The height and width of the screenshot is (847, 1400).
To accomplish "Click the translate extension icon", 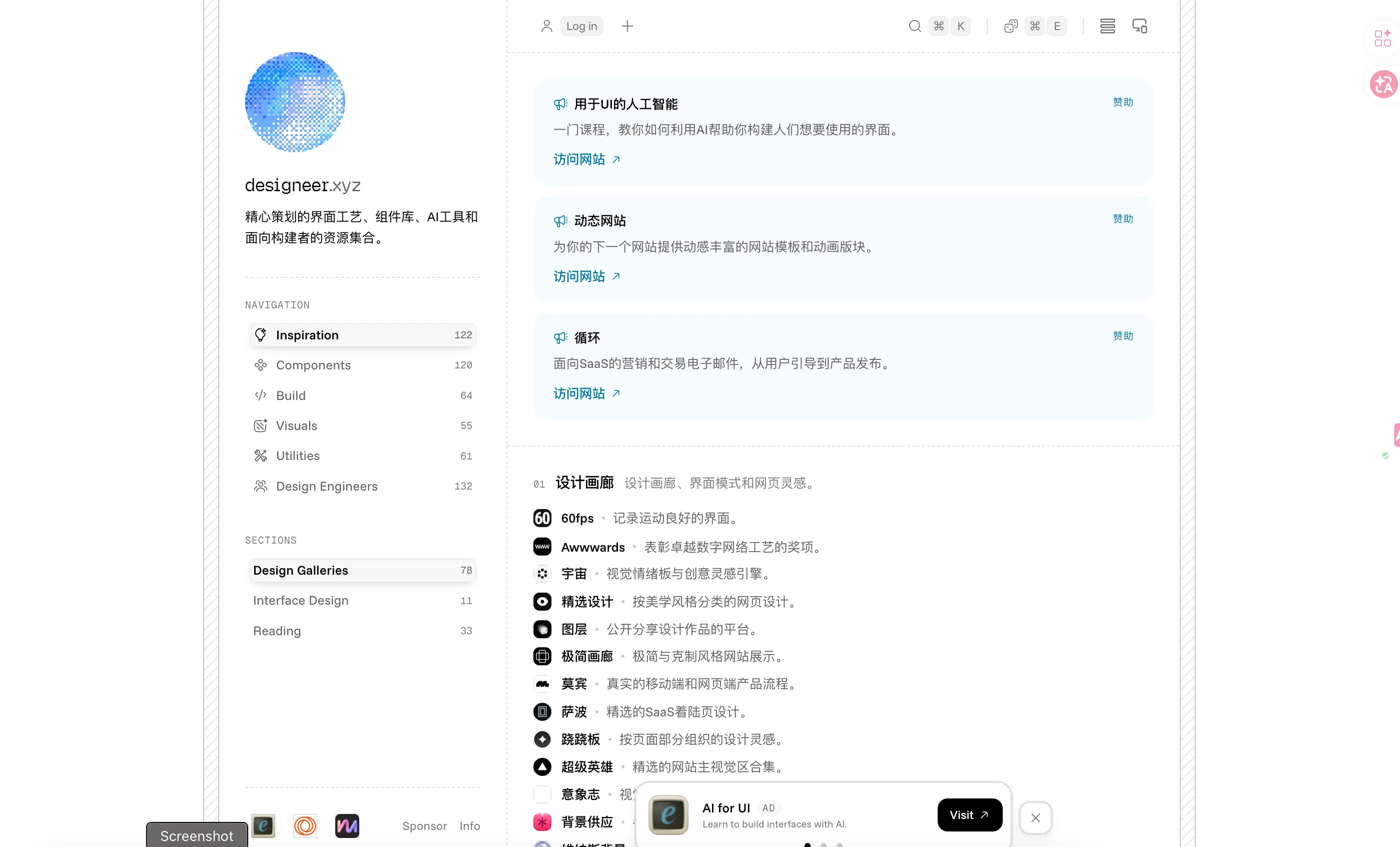I will (1383, 85).
